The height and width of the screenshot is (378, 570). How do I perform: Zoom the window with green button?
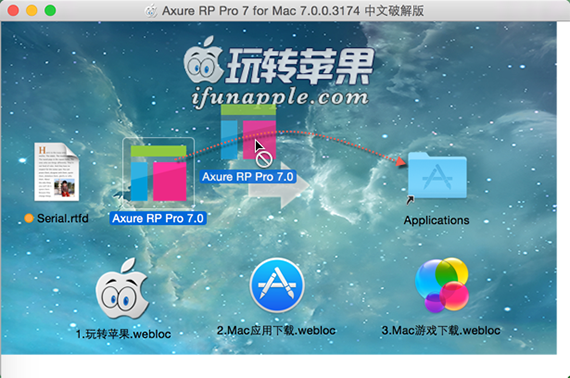point(50,11)
